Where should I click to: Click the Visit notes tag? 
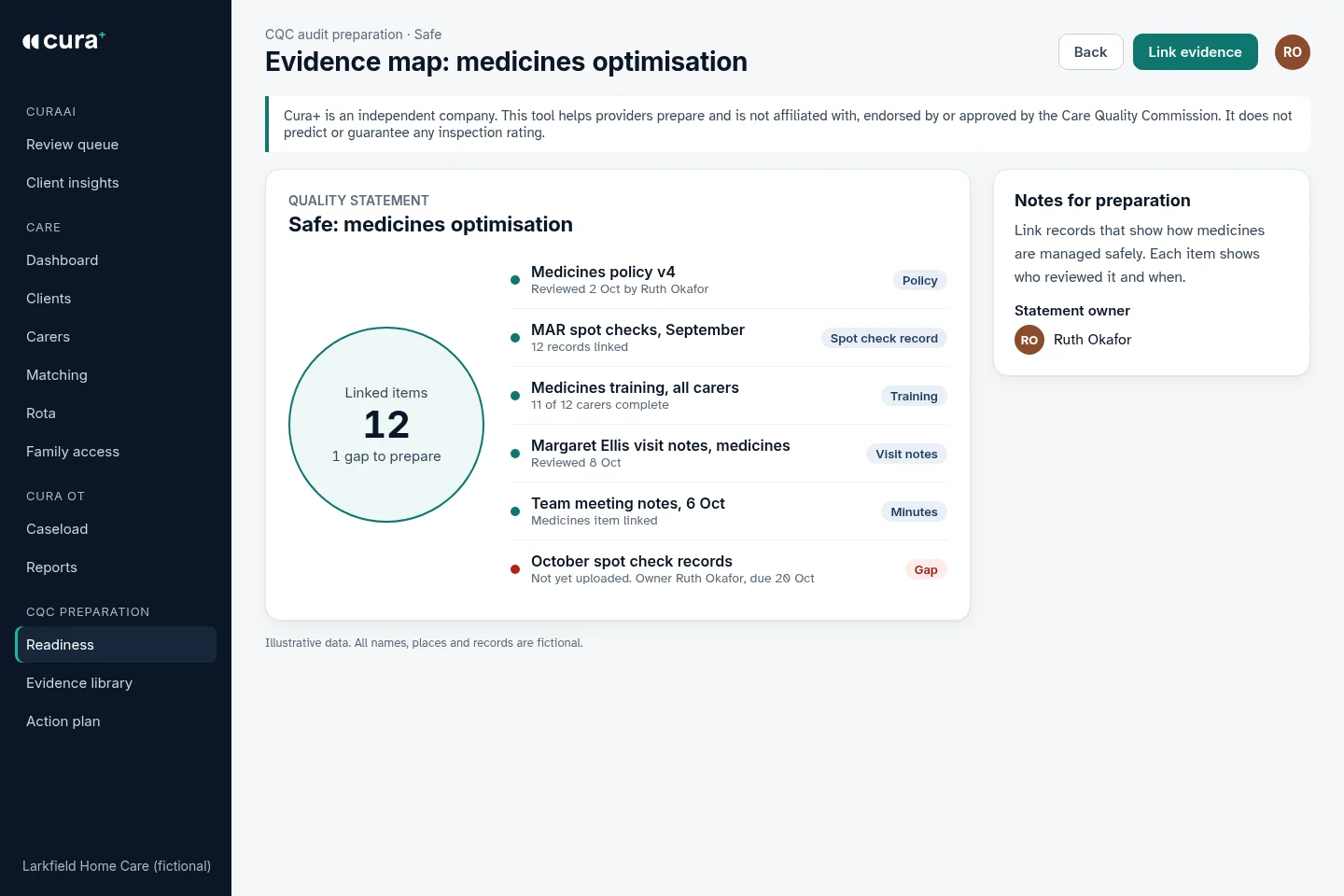coord(906,455)
